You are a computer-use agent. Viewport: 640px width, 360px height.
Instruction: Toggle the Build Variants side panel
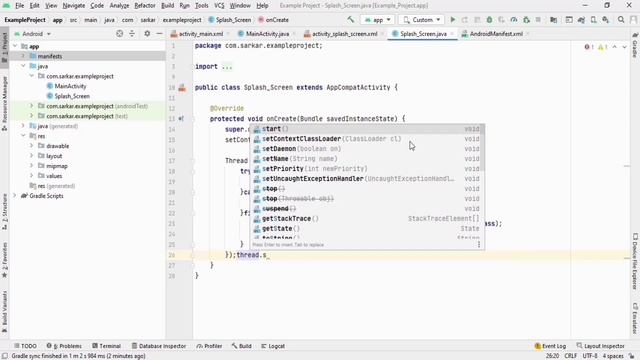click(x=4, y=311)
